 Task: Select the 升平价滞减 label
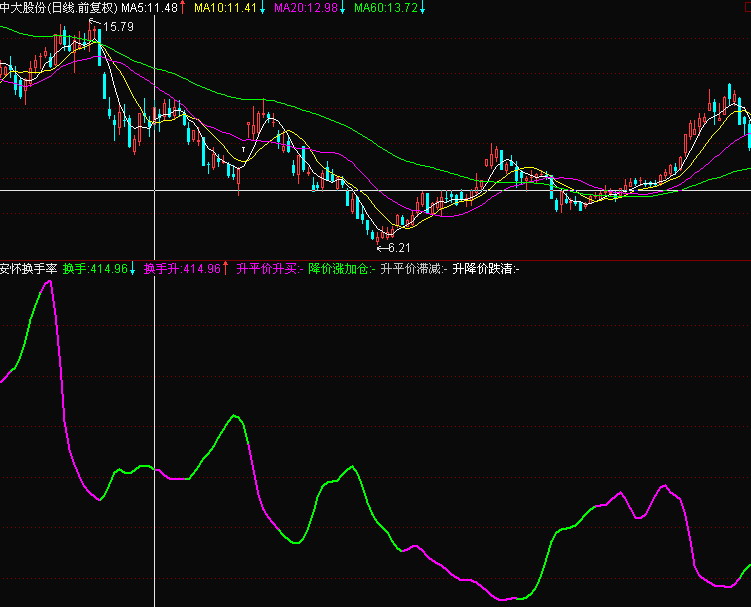coord(414,269)
